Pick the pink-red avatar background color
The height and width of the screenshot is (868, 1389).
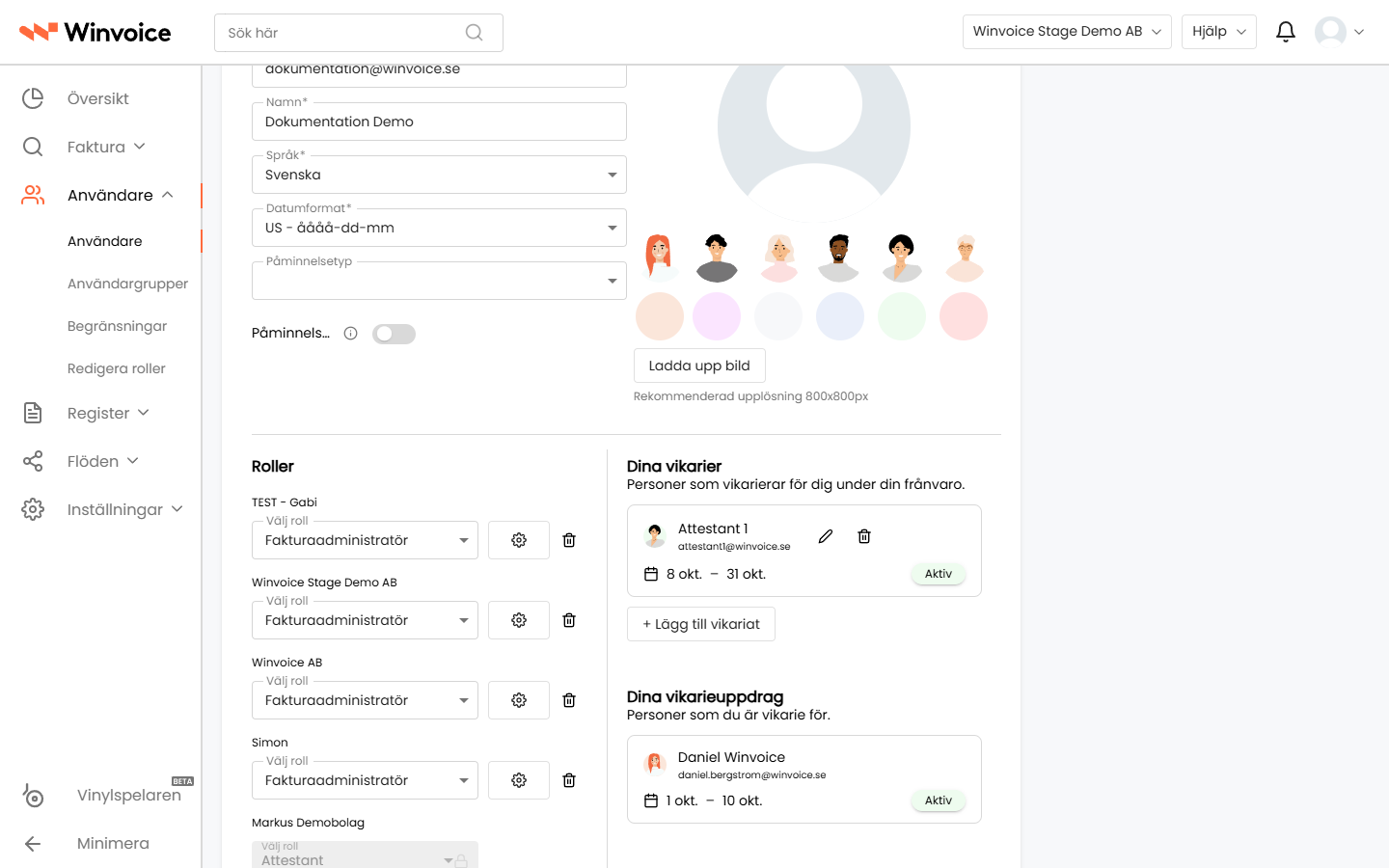pyautogui.click(x=964, y=316)
